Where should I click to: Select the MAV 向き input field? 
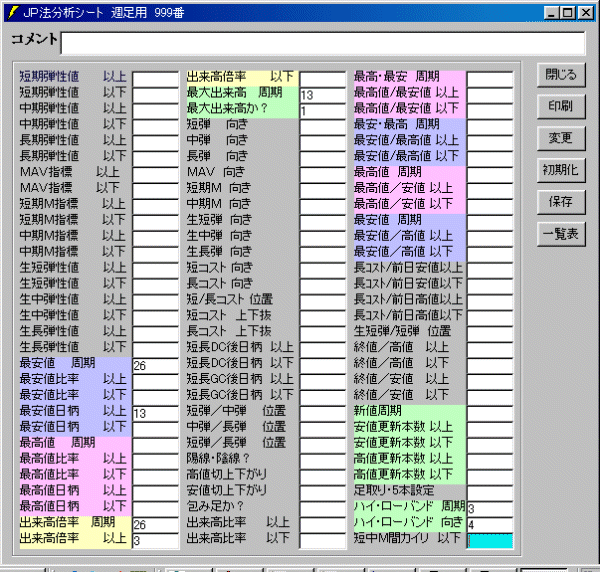pos(323,174)
